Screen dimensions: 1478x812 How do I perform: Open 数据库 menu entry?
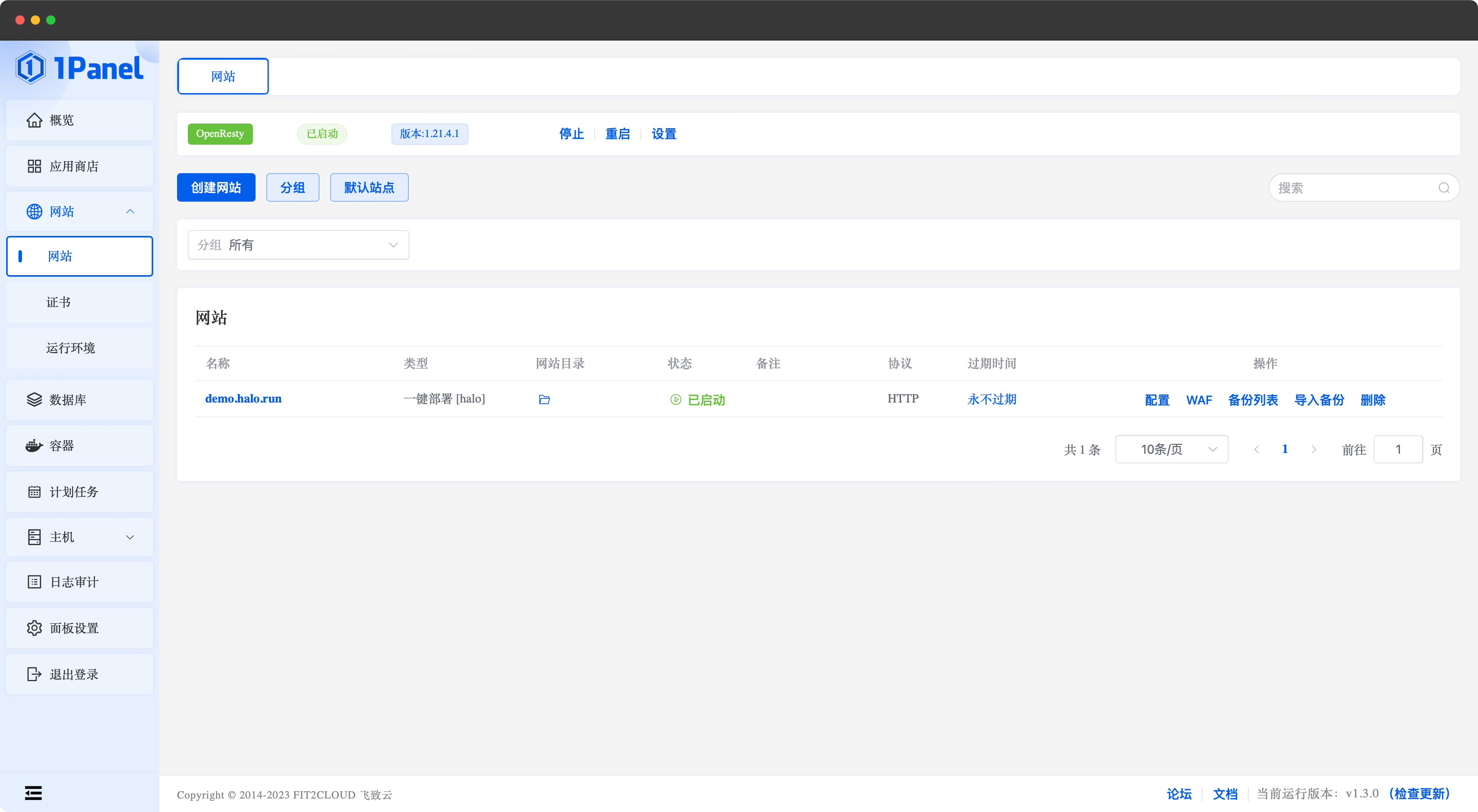tap(80, 399)
